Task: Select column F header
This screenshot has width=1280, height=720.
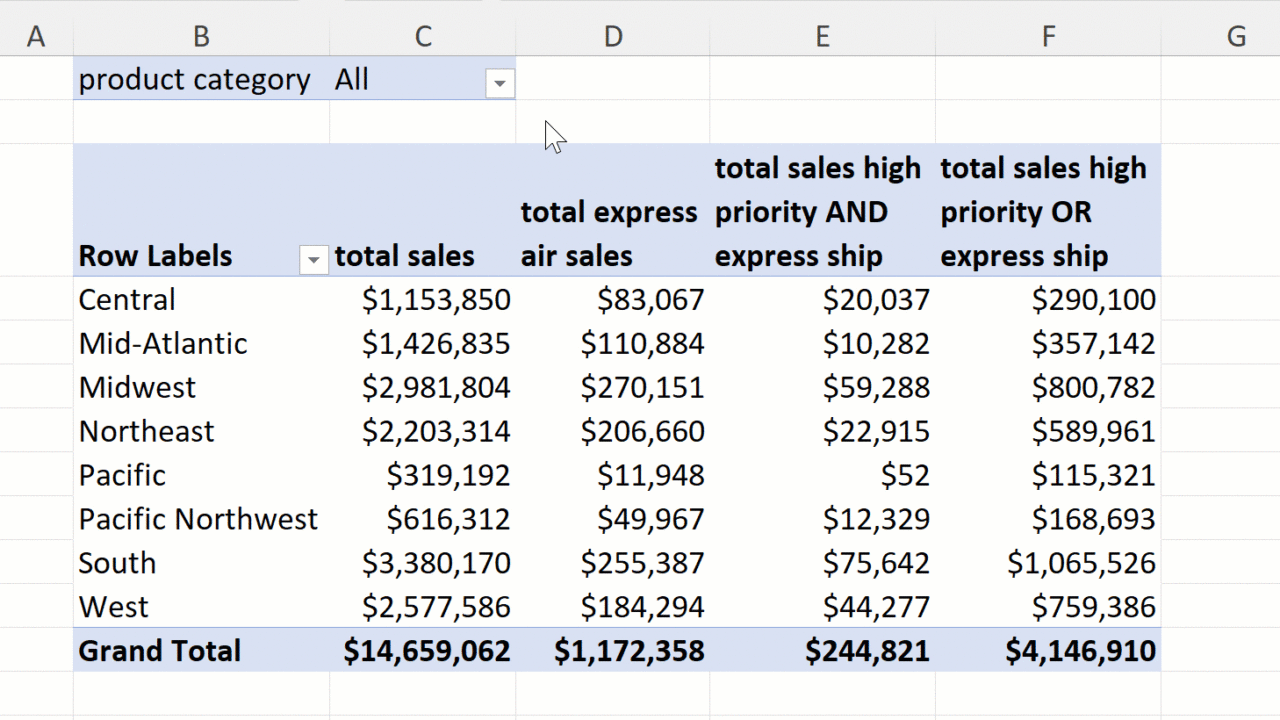Action: [x=1047, y=37]
